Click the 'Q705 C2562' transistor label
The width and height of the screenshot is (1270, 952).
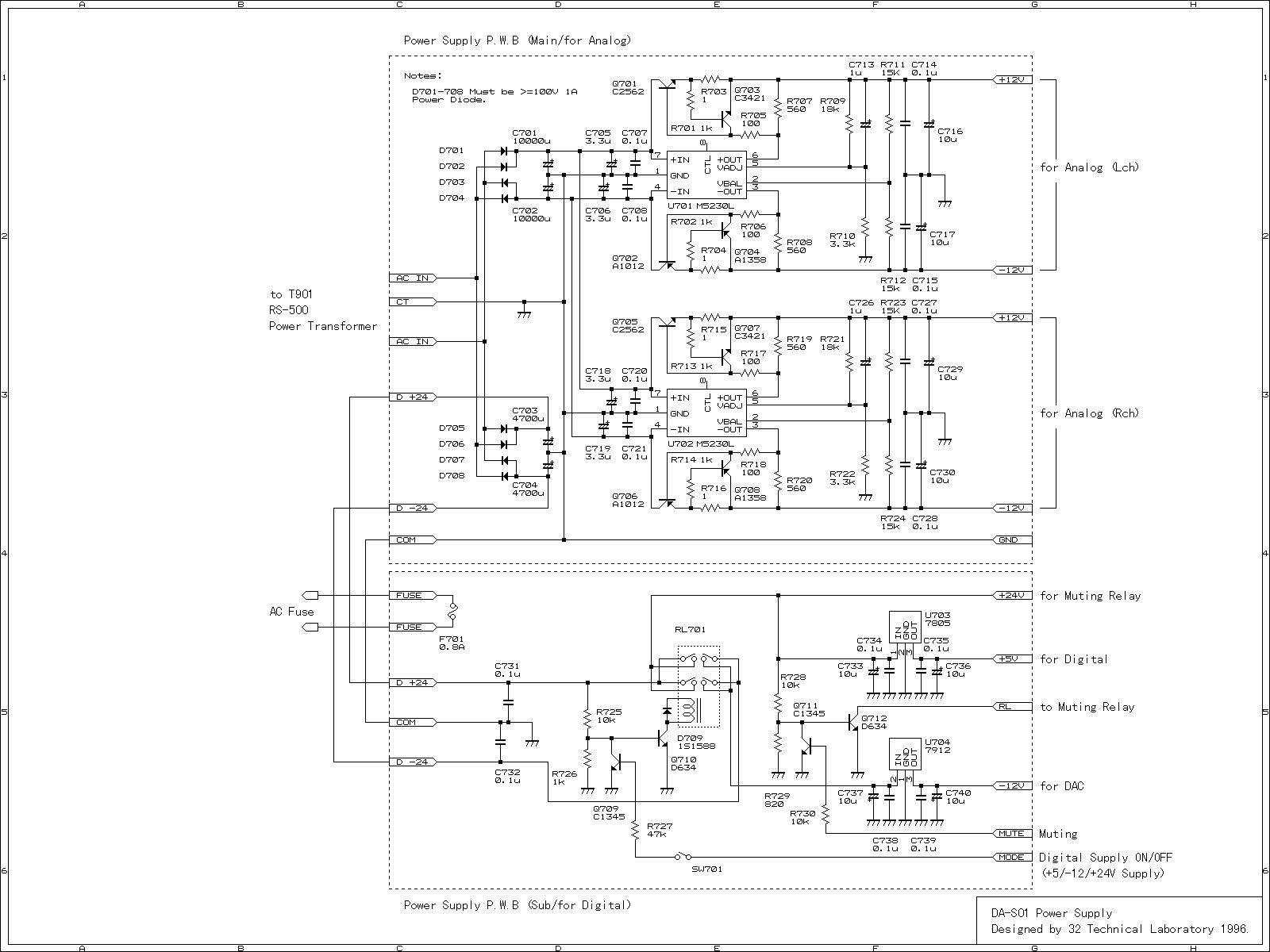628,325
